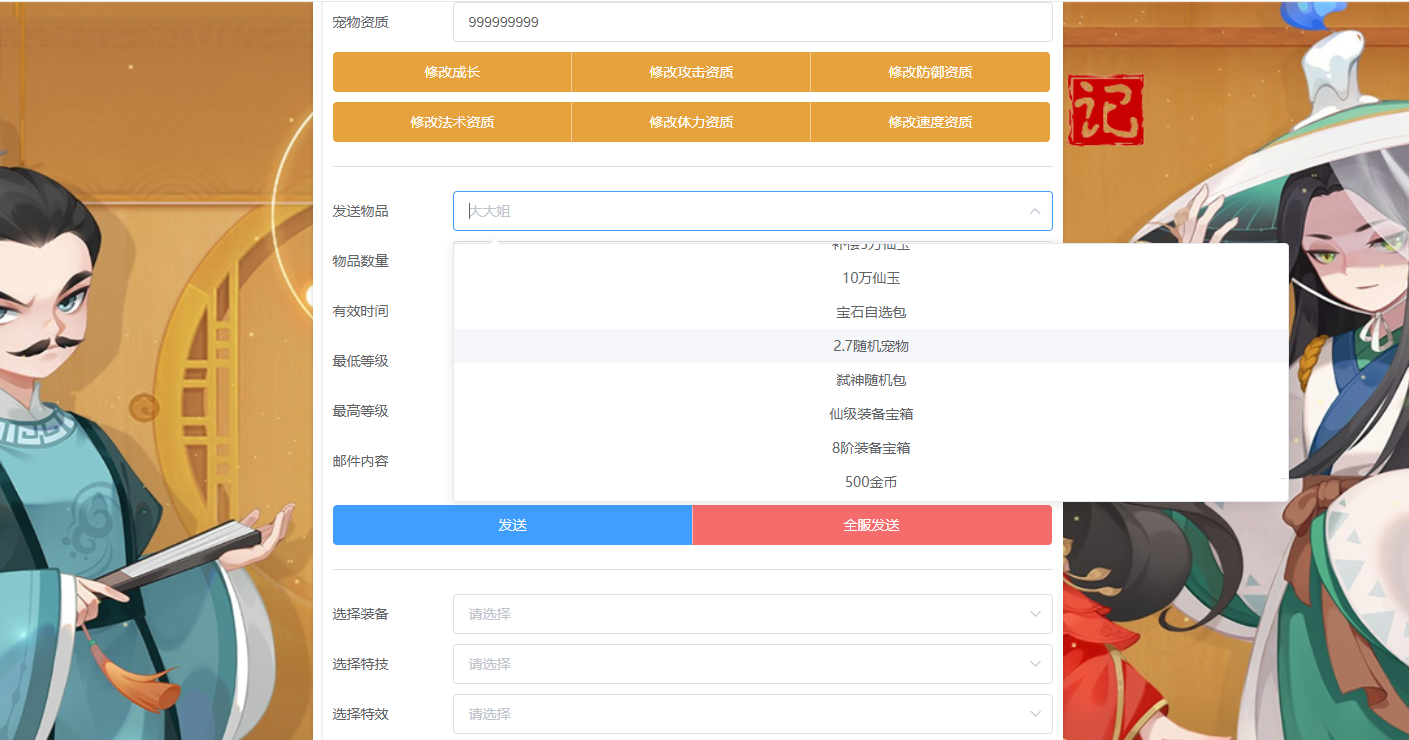Collapse the 发送物品 dropdown arrow

point(1034,211)
